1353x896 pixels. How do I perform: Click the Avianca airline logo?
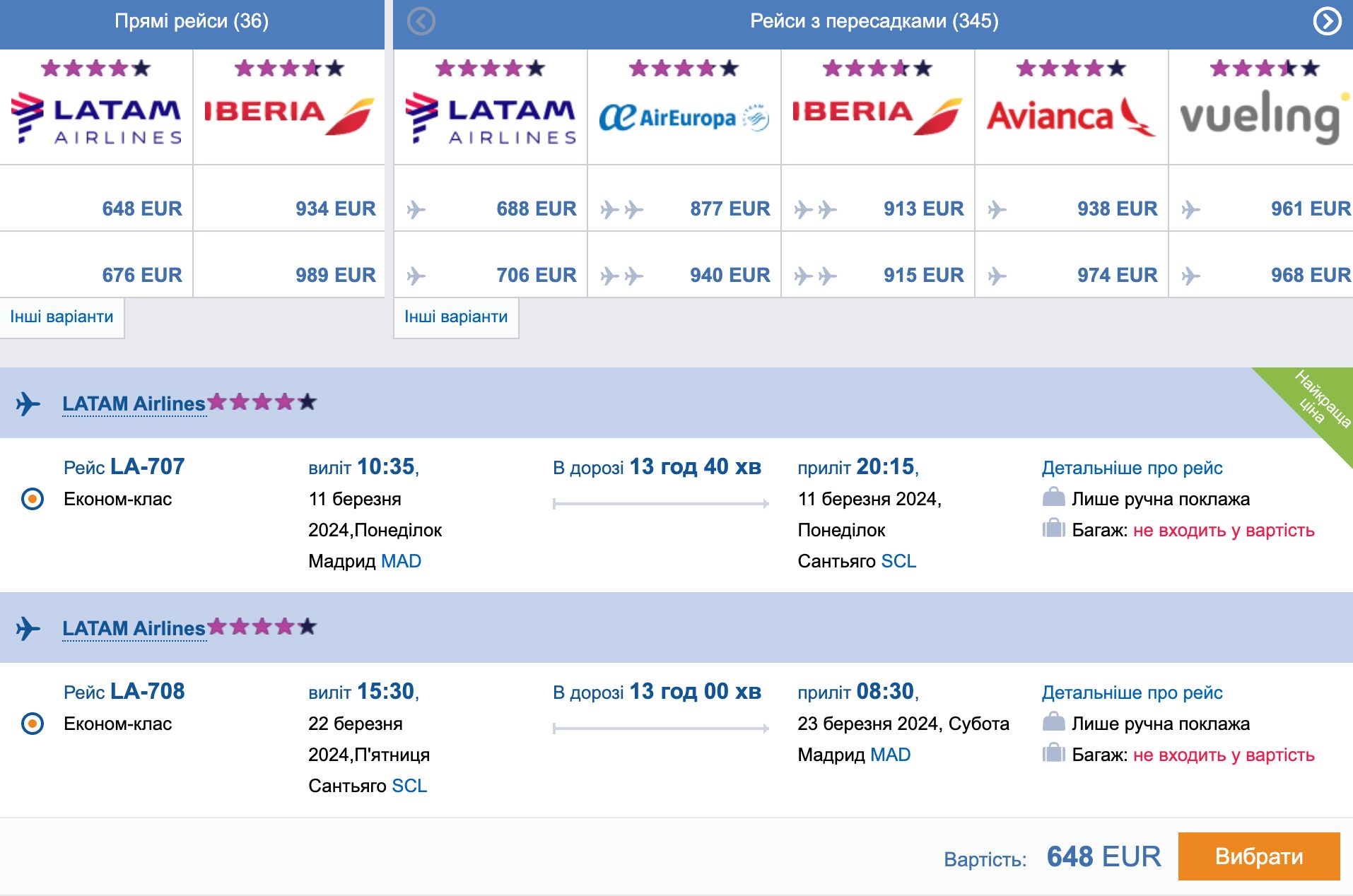point(1071,116)
